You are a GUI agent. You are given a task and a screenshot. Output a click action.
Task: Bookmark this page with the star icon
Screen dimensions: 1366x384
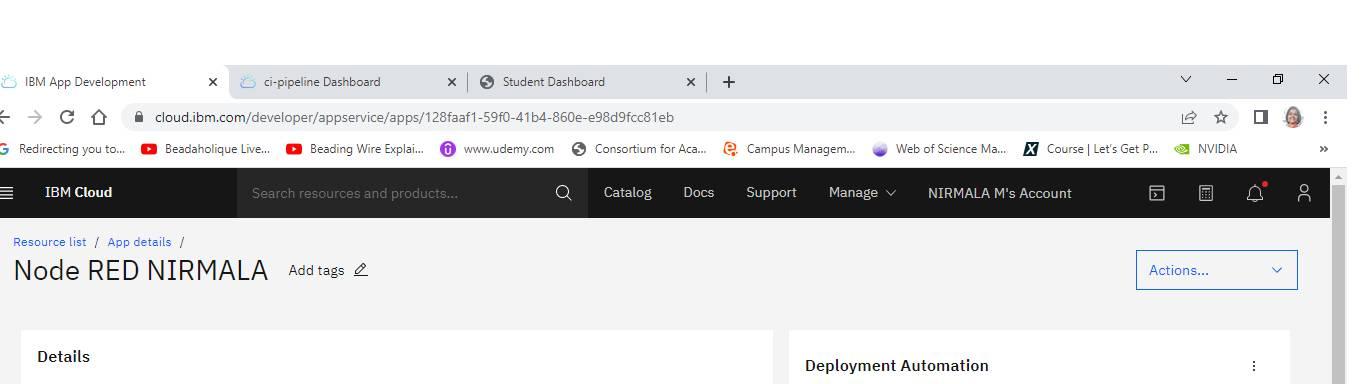pyautogui.click(x=1221, y=117)
